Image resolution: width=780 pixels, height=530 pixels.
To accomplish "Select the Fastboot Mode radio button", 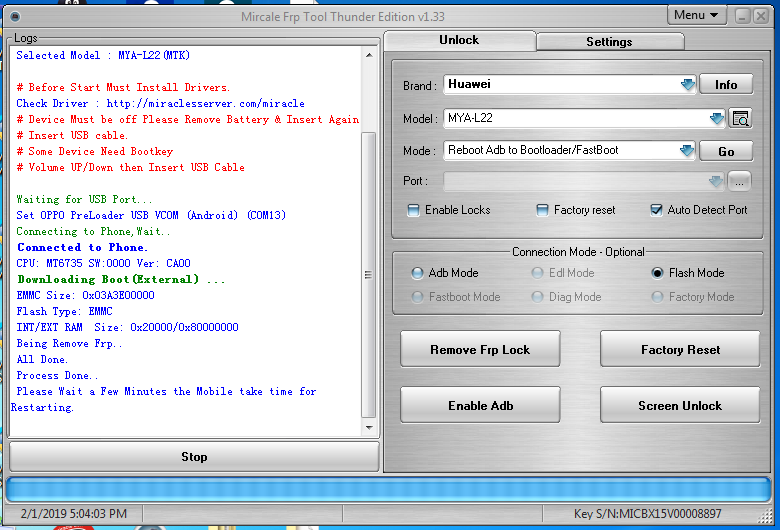I will (417, 297).
